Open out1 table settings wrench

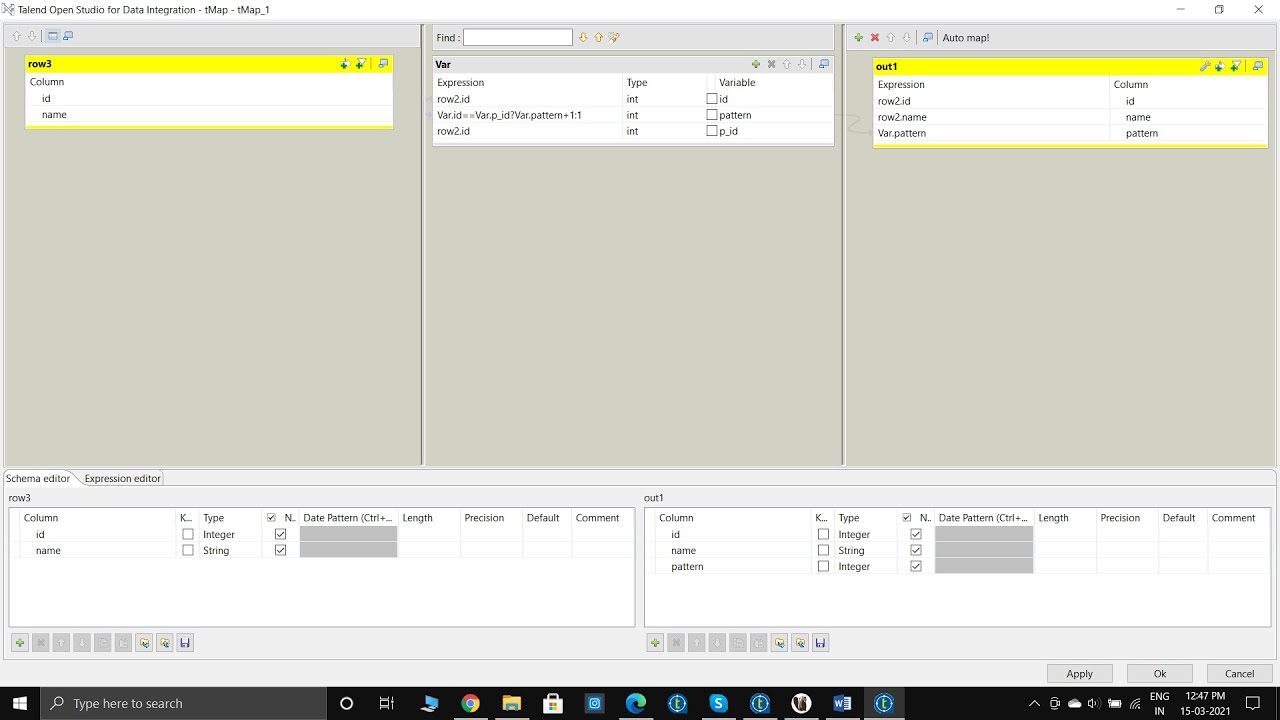coord(1205,67)
